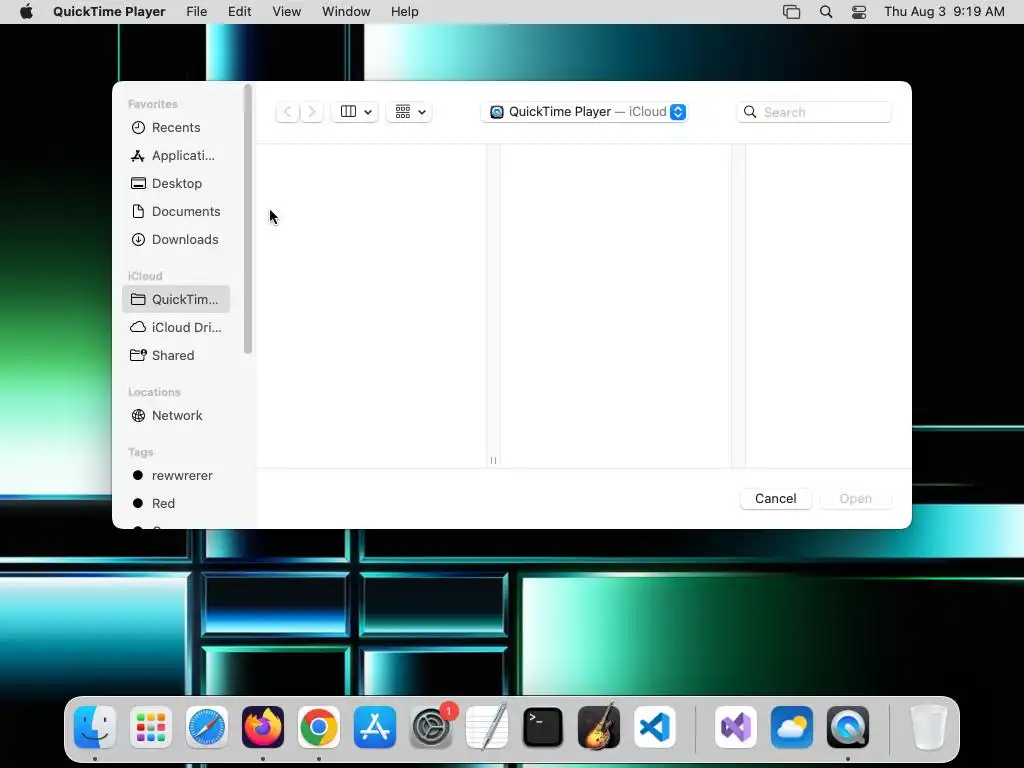Image resolution: width=1024 pixels, height=768 pixels.
Task: Click the Open button
Action: (856, 499)
